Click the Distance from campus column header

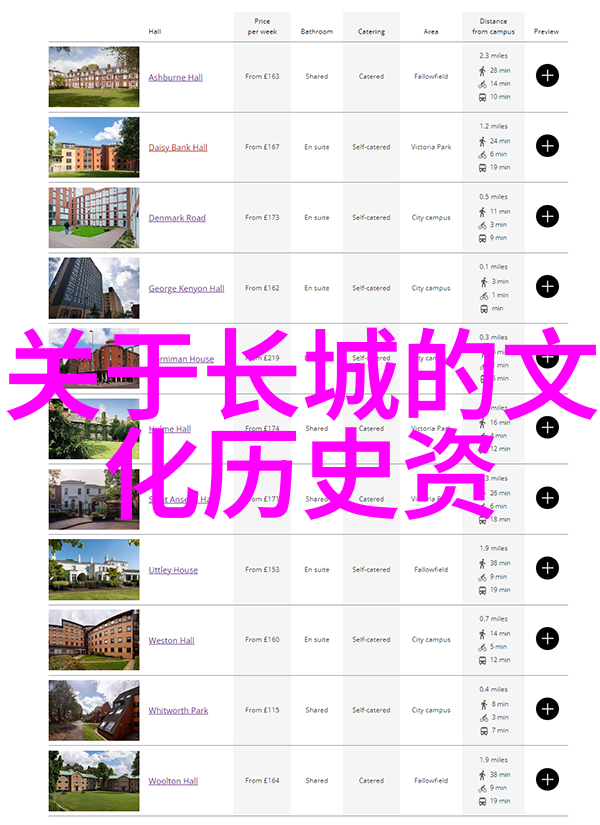click(492, 26)
